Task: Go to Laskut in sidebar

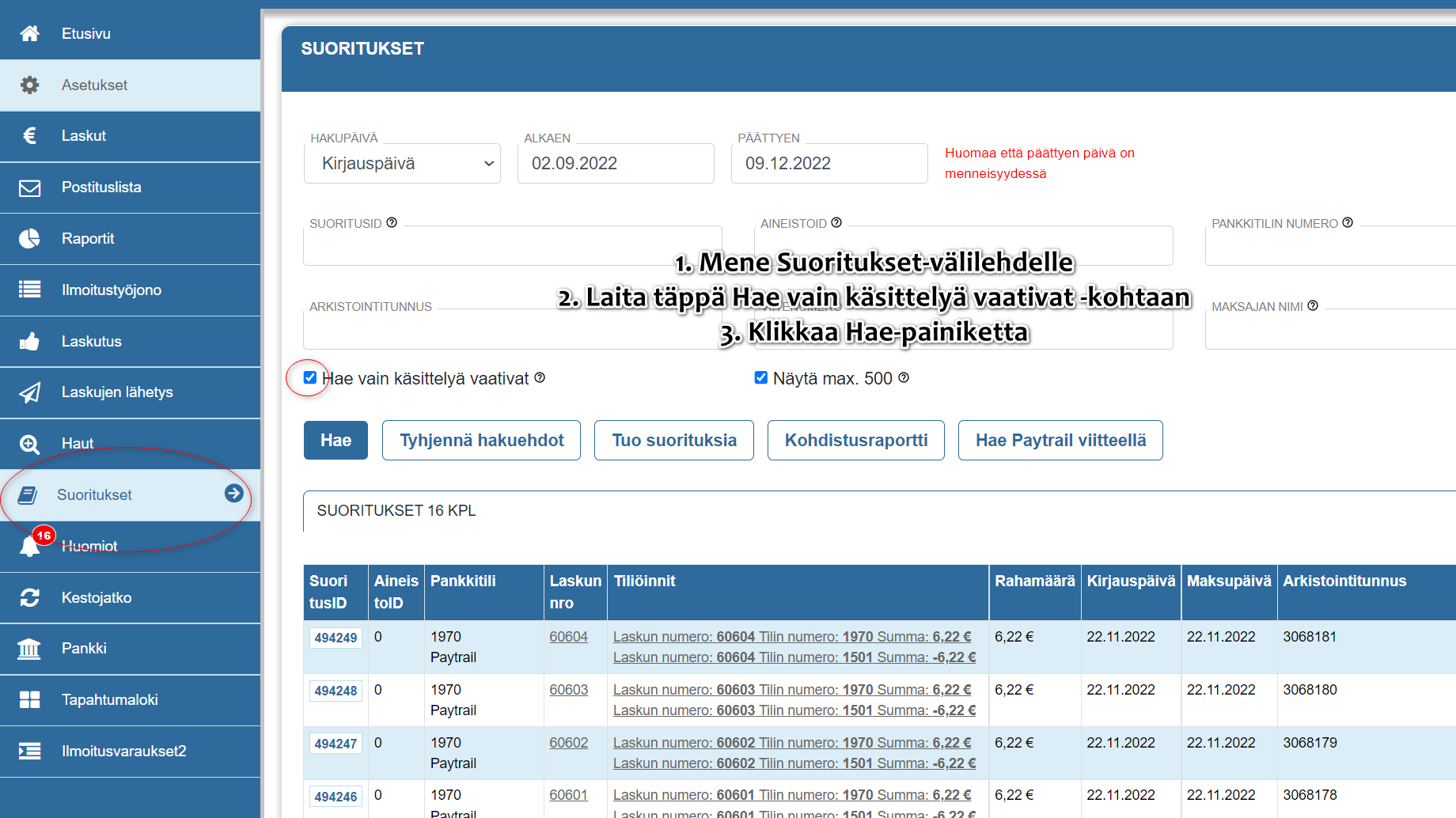Action: pyautogui.click(x=130, y=136)
